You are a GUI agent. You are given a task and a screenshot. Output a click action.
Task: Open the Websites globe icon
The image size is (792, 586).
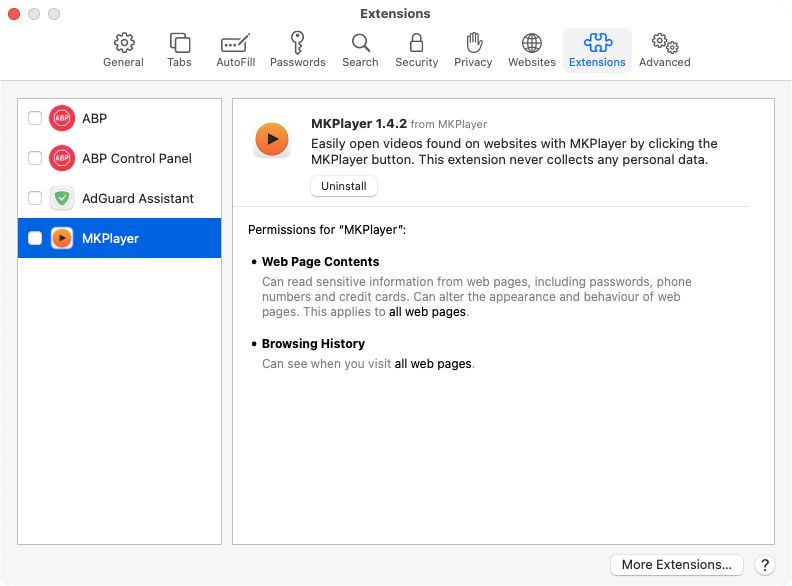point(532,43)
